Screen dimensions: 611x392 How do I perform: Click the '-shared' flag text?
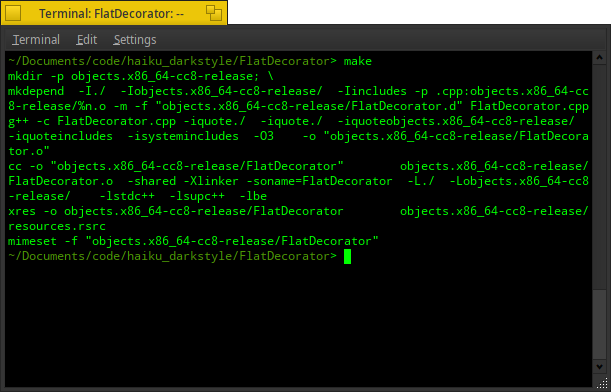152,181
